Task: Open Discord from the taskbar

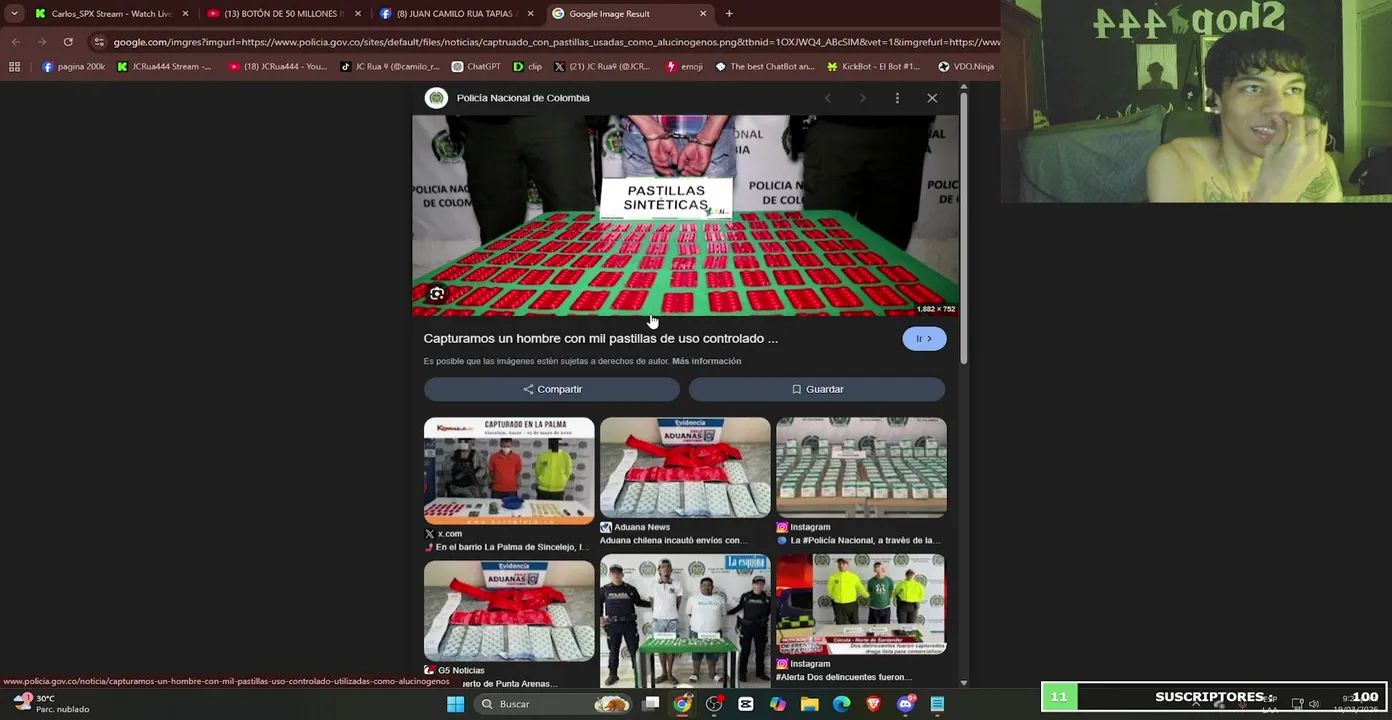Action: [905, 704]
